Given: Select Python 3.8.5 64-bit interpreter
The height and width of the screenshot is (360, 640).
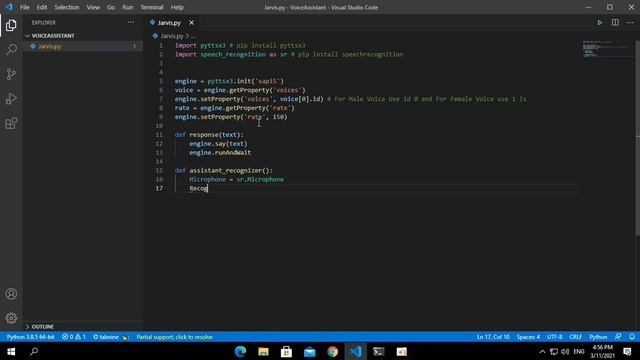Looking at the screenshot, I should 31,337.
